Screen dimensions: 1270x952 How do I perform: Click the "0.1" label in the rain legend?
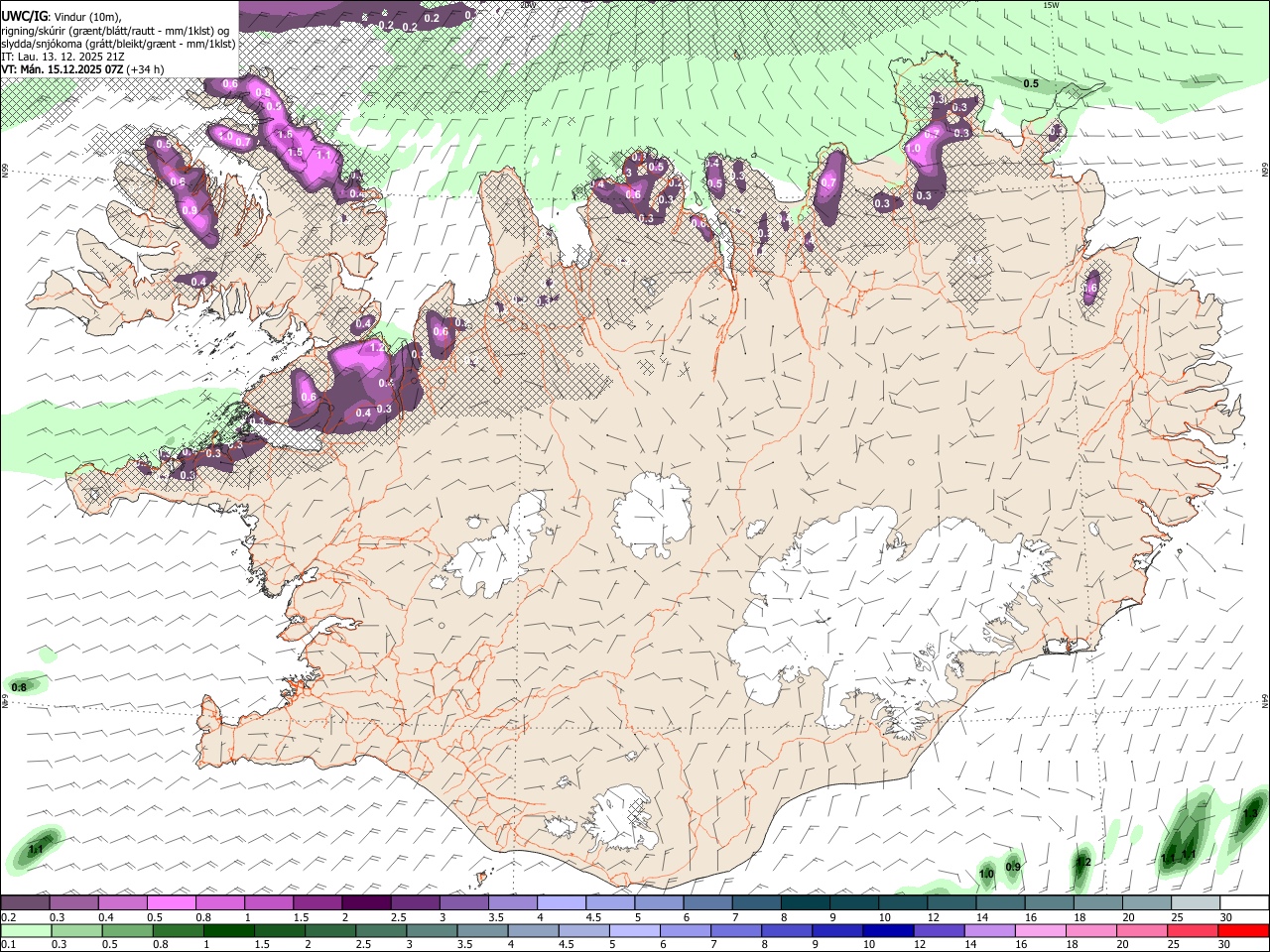point(8,944)
